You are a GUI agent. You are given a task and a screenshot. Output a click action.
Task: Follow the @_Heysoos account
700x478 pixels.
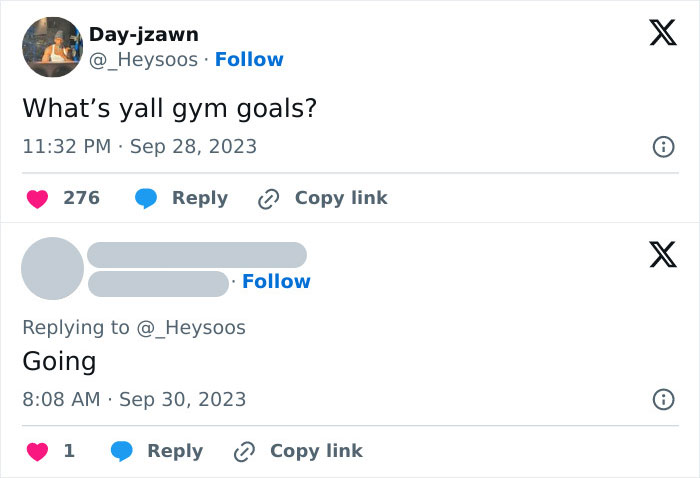click(249, 60)
